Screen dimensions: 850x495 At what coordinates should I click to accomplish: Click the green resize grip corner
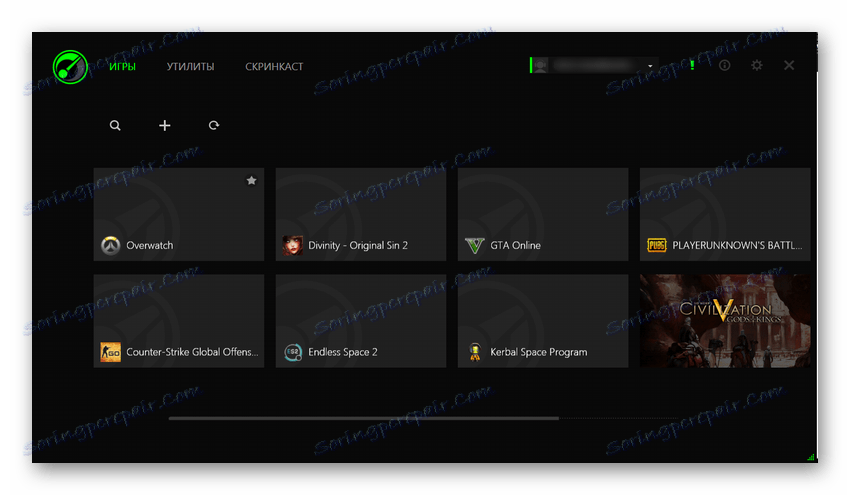812,457
